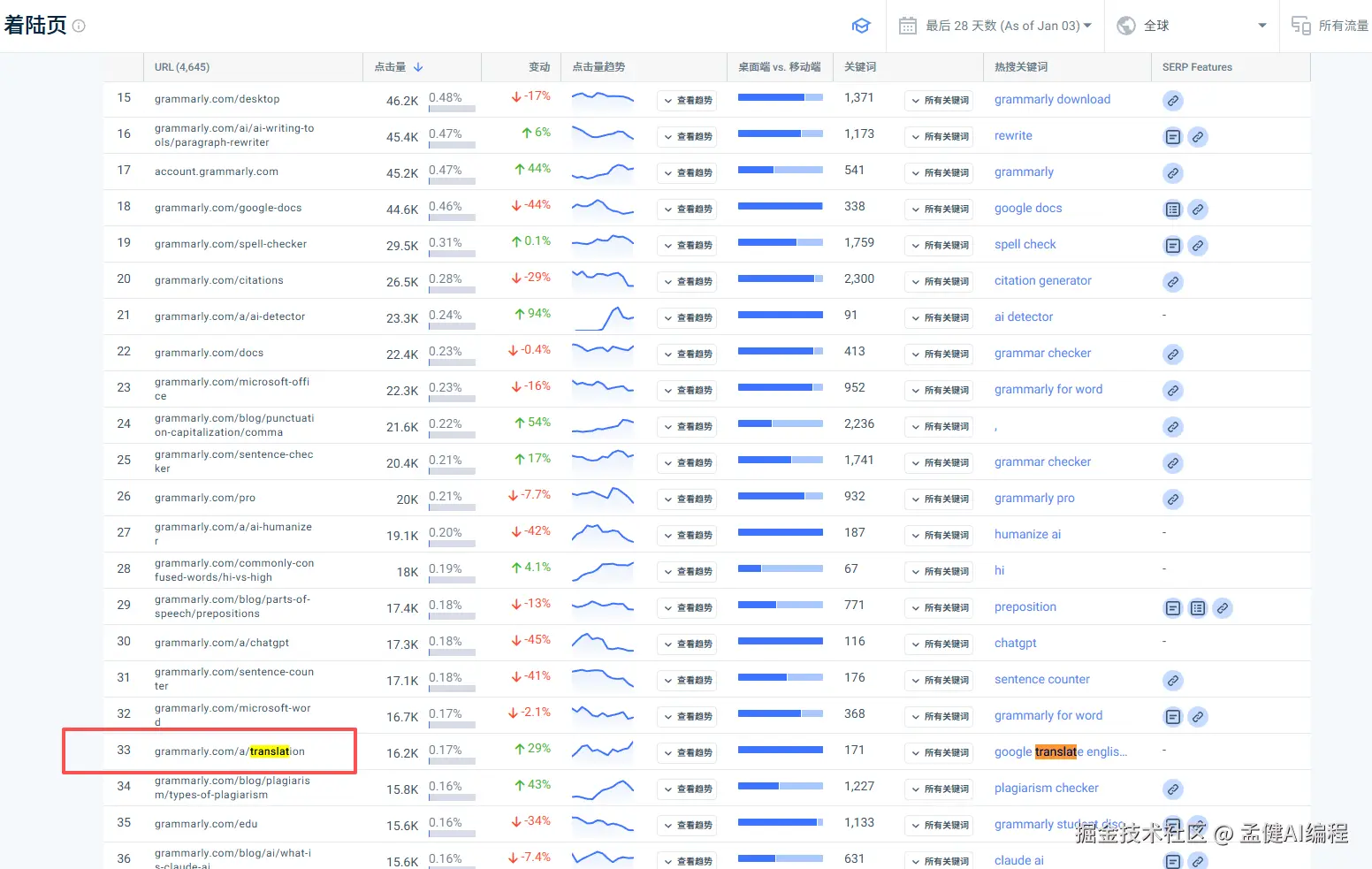Screen dimensions: 1372x869
Task: Click the link SERP icon in sentence-checker row
Action: (x=1172, y=463)
